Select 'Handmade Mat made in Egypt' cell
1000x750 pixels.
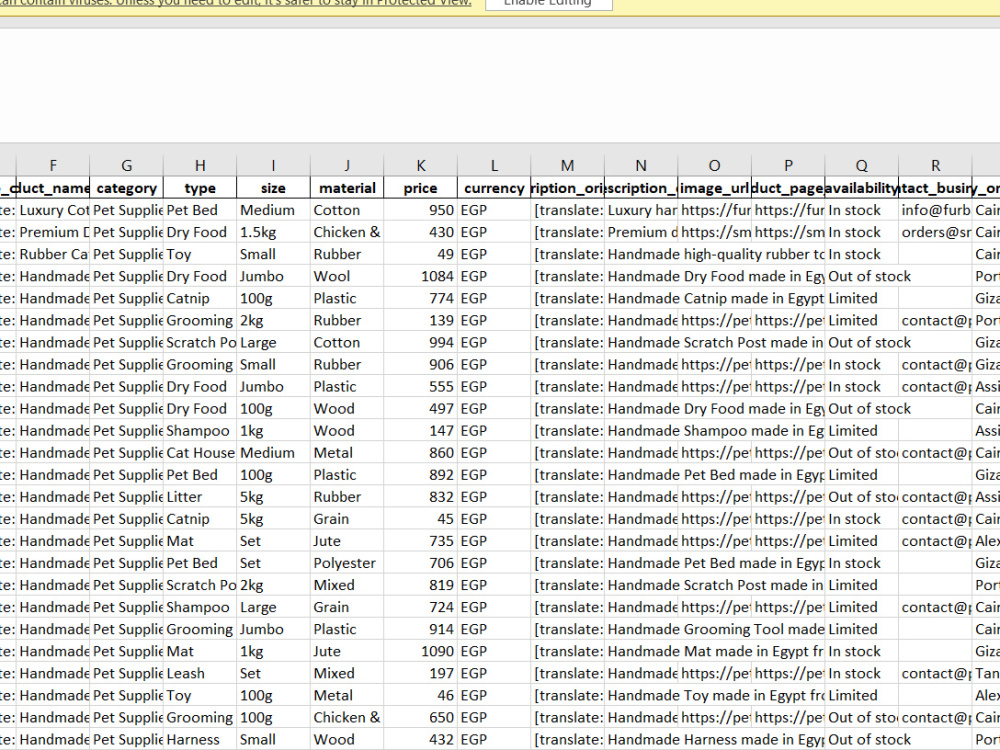[x=641, y=651]
